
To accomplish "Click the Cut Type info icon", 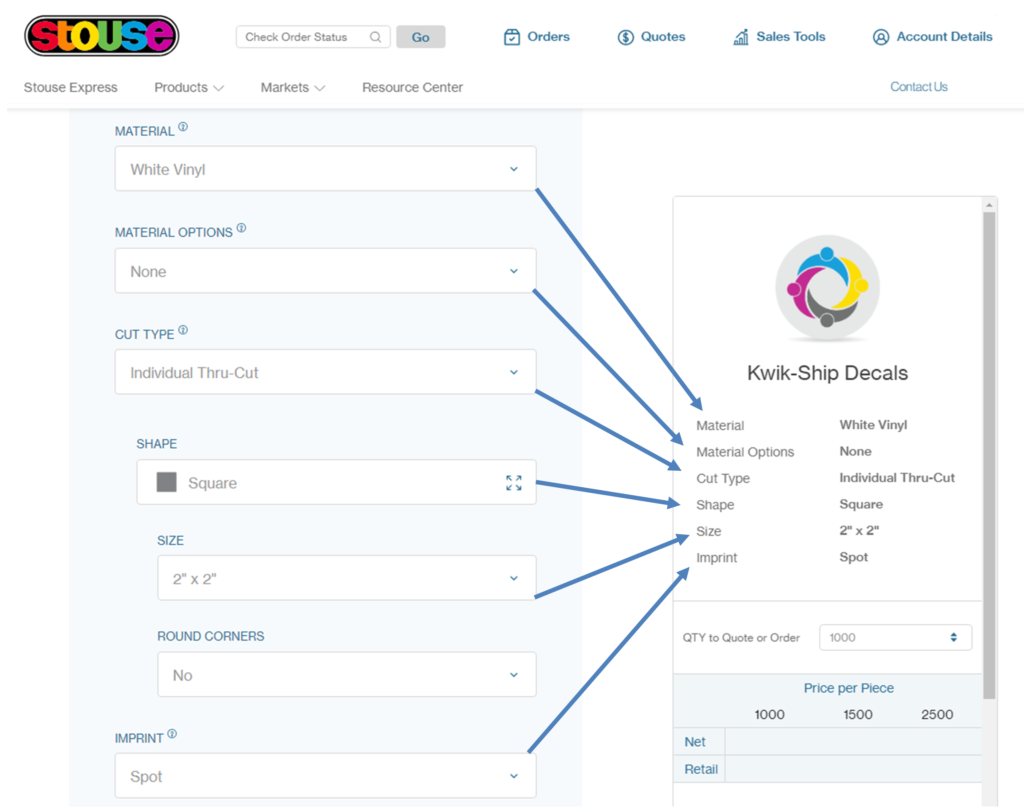I will 183,331.
